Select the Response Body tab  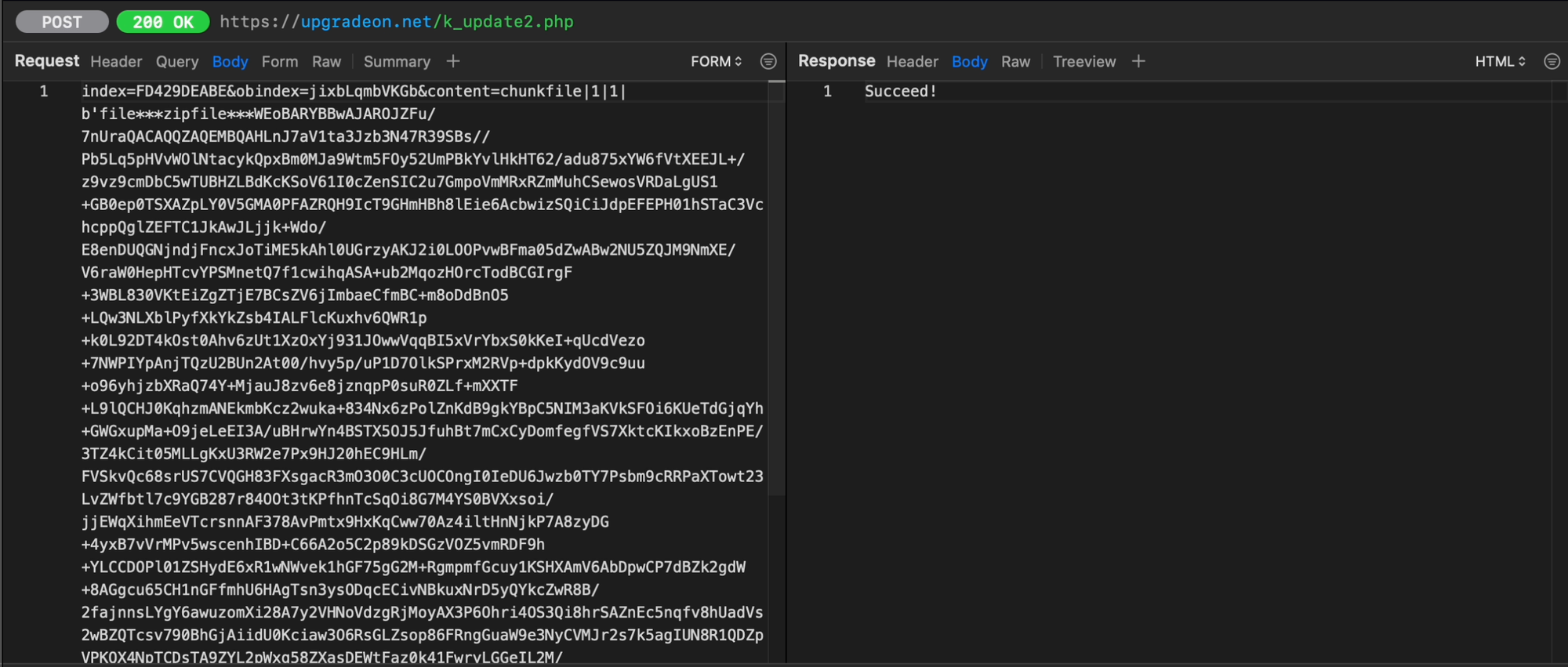969,61
